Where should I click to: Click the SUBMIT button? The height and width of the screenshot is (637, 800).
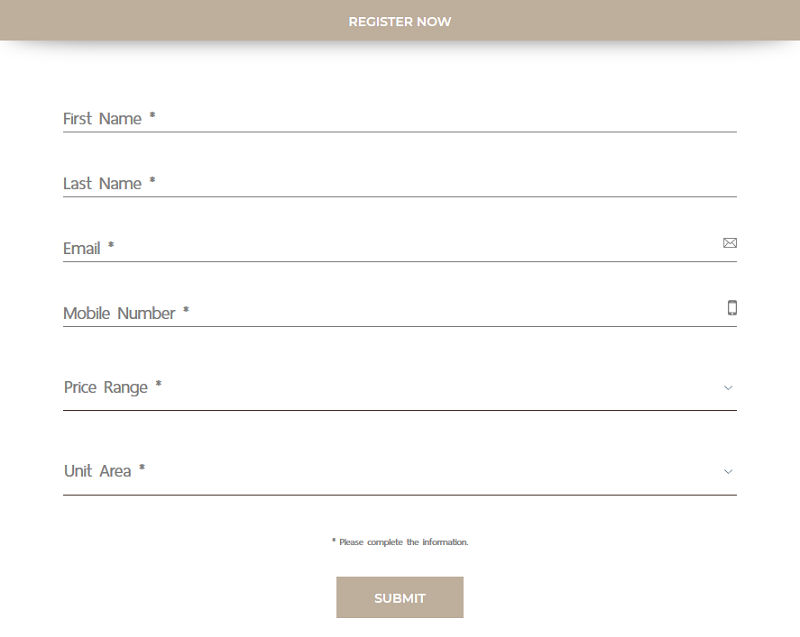[x=399, y=598]
